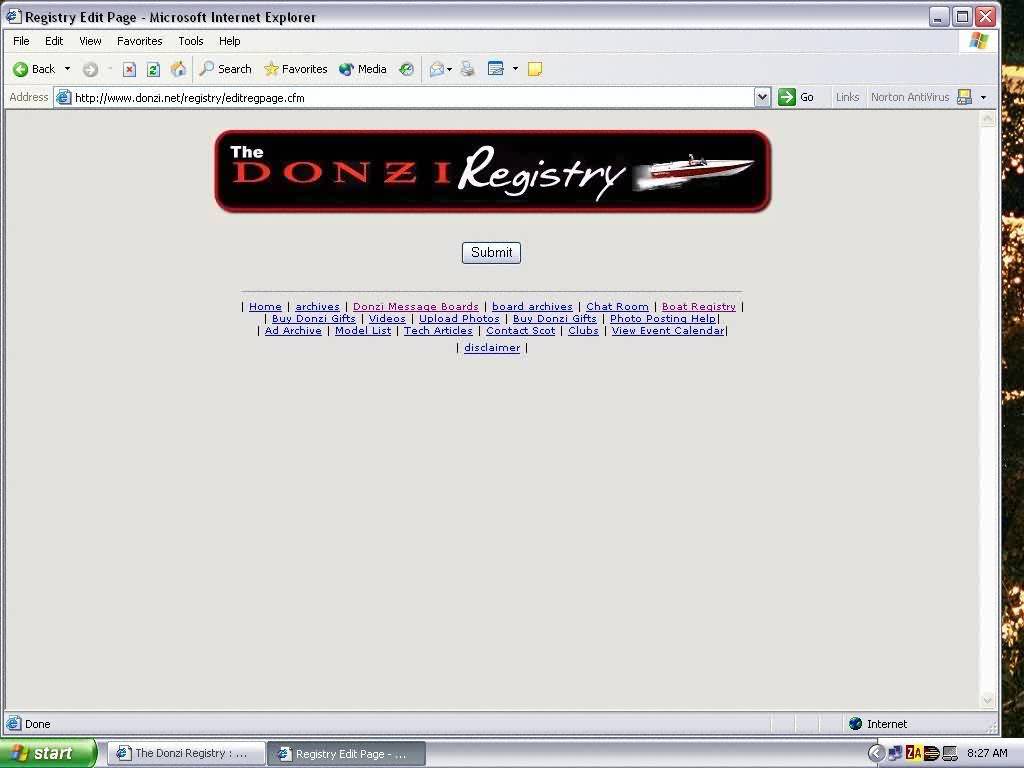Click the Internet zone globe in the status bar
1024x768 pixels.
tap(856, 724)
